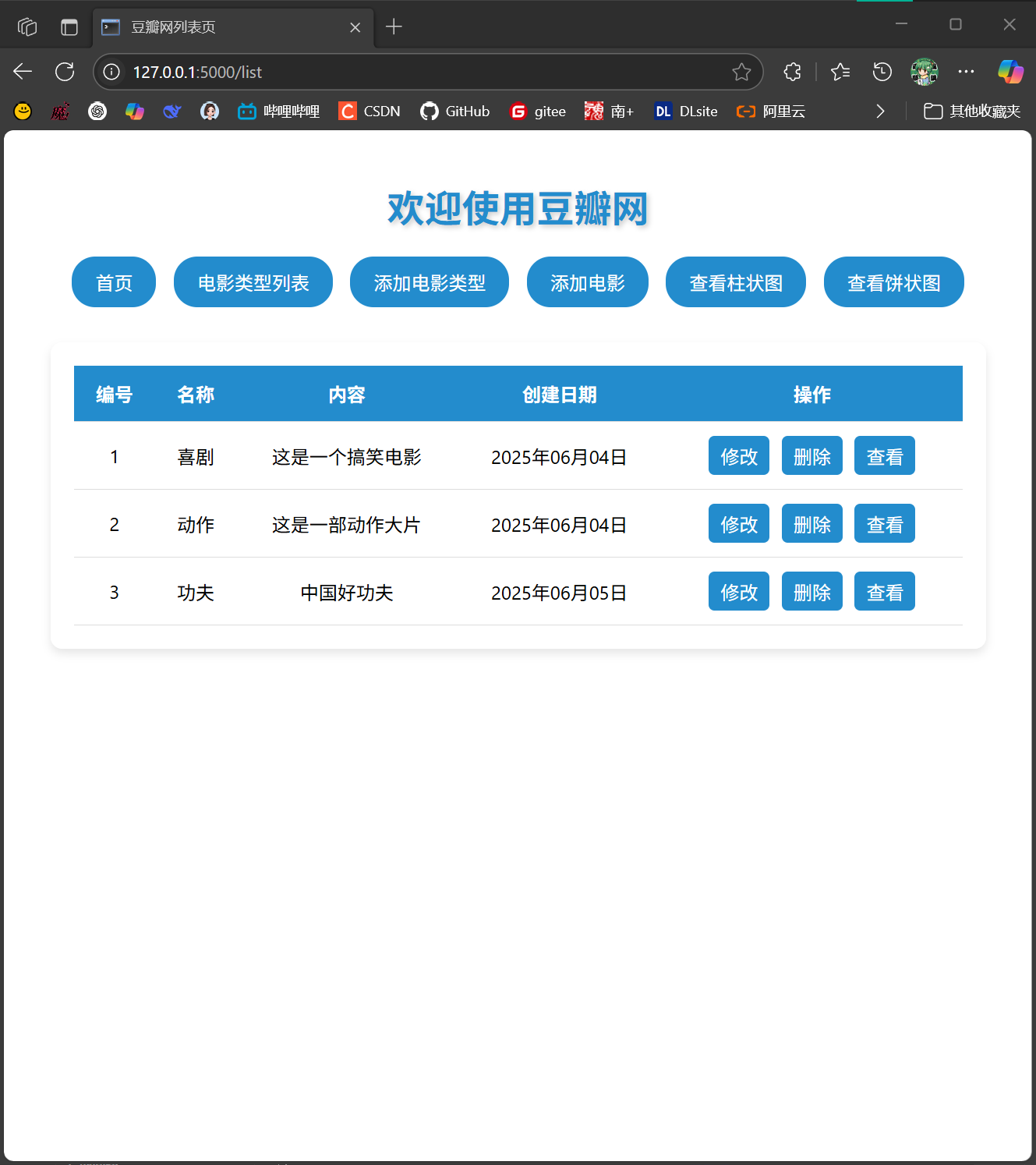Image resolution: width=1036 pixels, height=1165 pixels.
Task: Click 删除 for the 功夫 row
Action: [x=812, y=591]
